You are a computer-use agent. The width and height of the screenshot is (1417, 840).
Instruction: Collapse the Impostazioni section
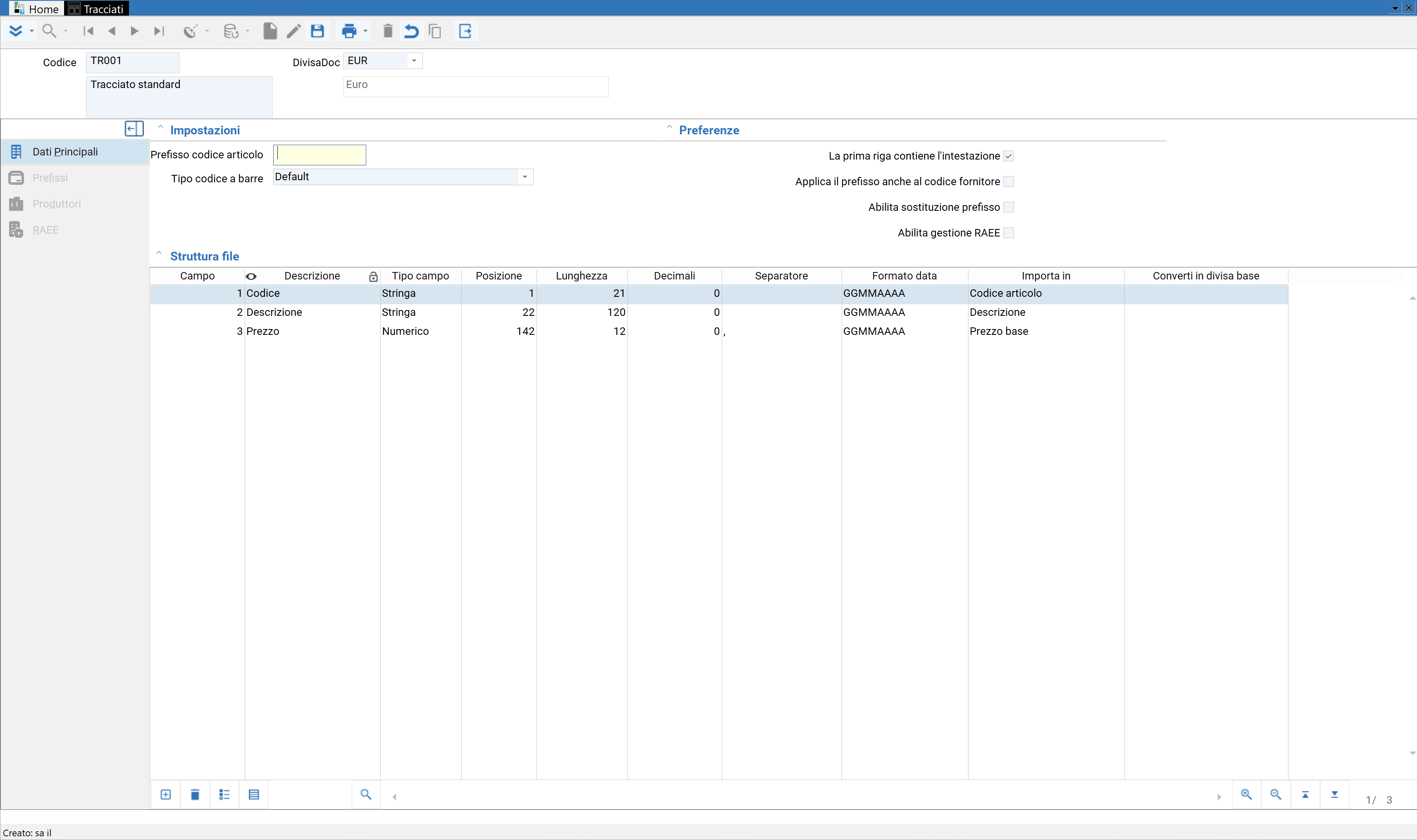coord(160,128)
